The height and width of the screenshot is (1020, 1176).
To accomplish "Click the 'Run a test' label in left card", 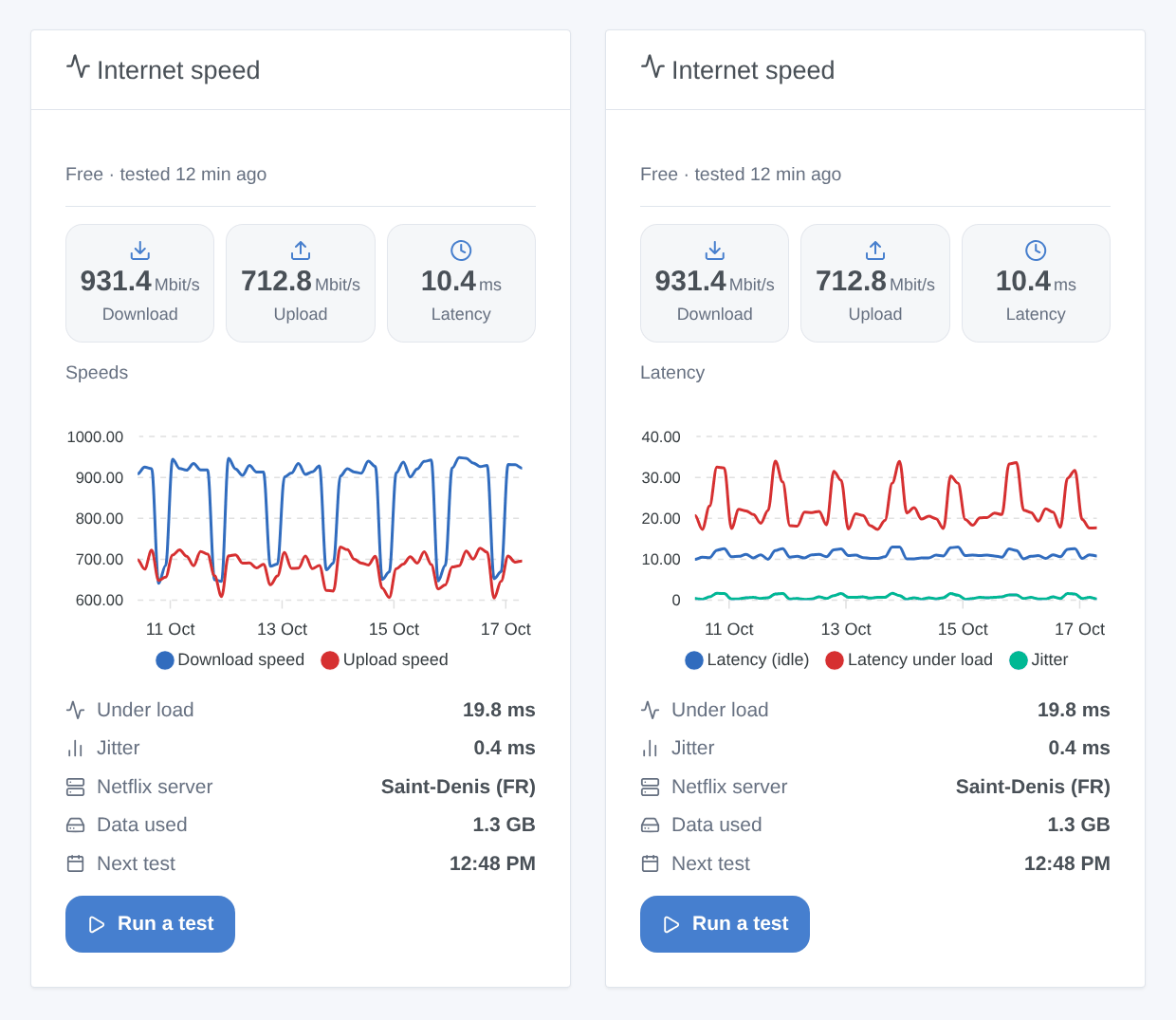I will click(165, 923).
